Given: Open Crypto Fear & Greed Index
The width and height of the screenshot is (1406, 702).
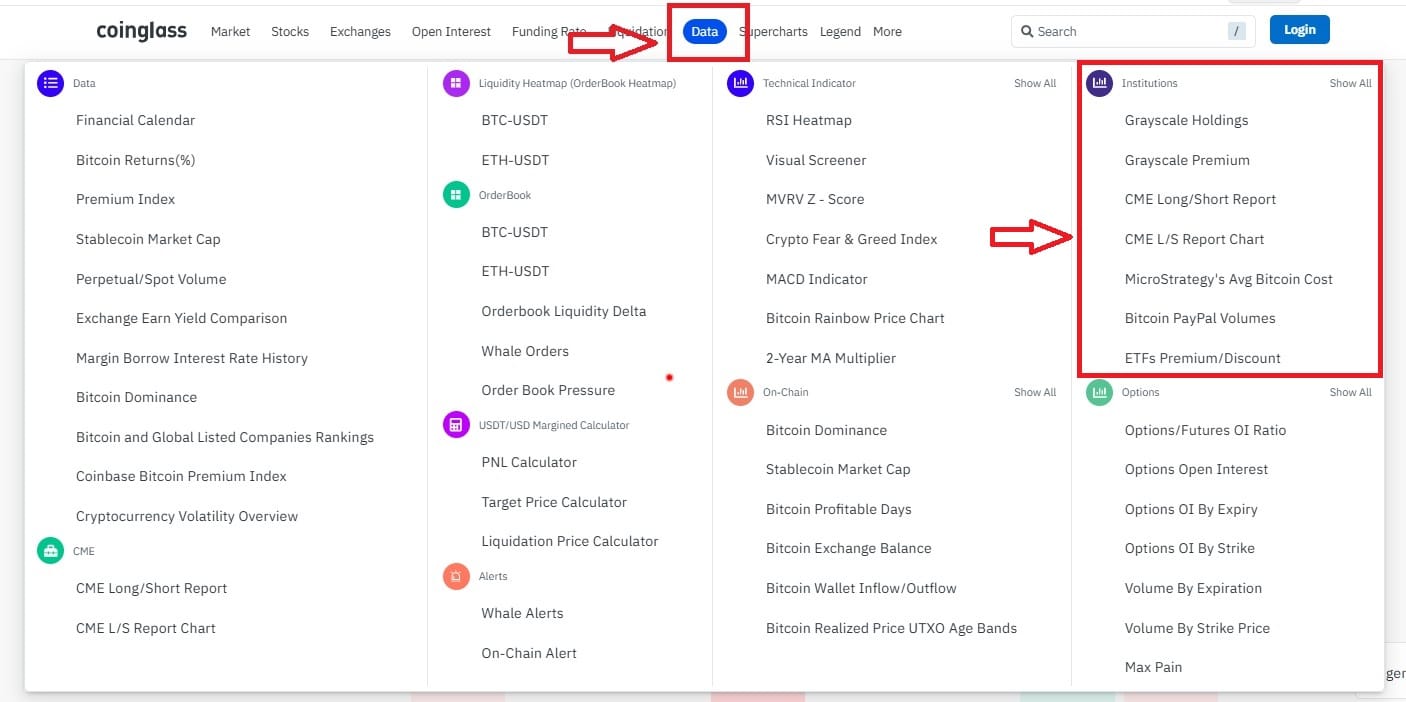Looking at the screenshot, I should tap(852, 239).
